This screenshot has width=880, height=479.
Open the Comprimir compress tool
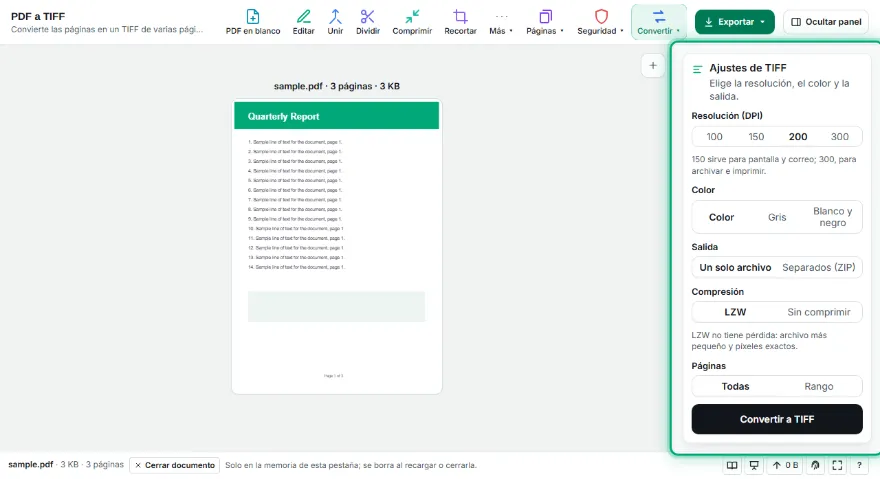pyautogui.click(x=412, y=22)
